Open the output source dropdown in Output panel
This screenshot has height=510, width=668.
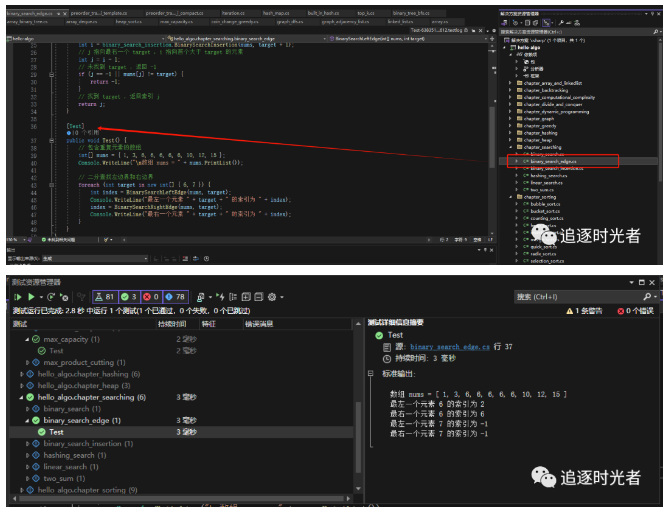[x=95, y=259]
